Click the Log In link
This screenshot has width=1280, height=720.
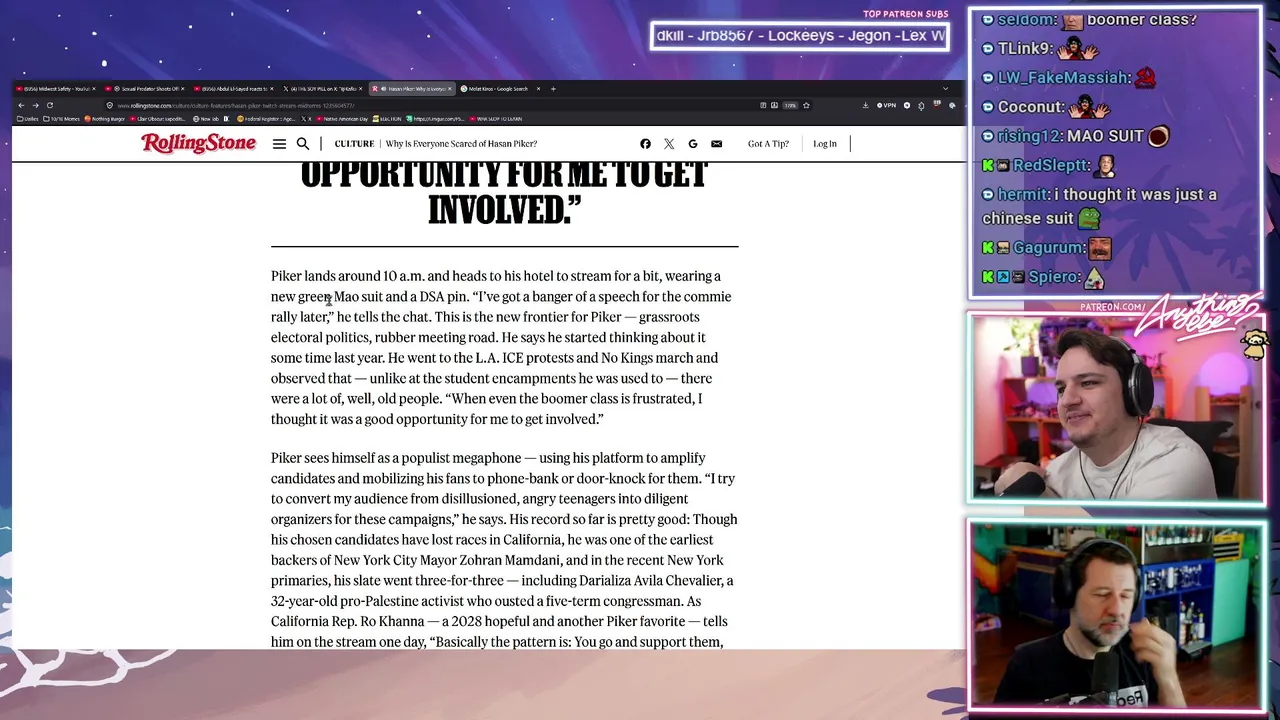[825, 144]
